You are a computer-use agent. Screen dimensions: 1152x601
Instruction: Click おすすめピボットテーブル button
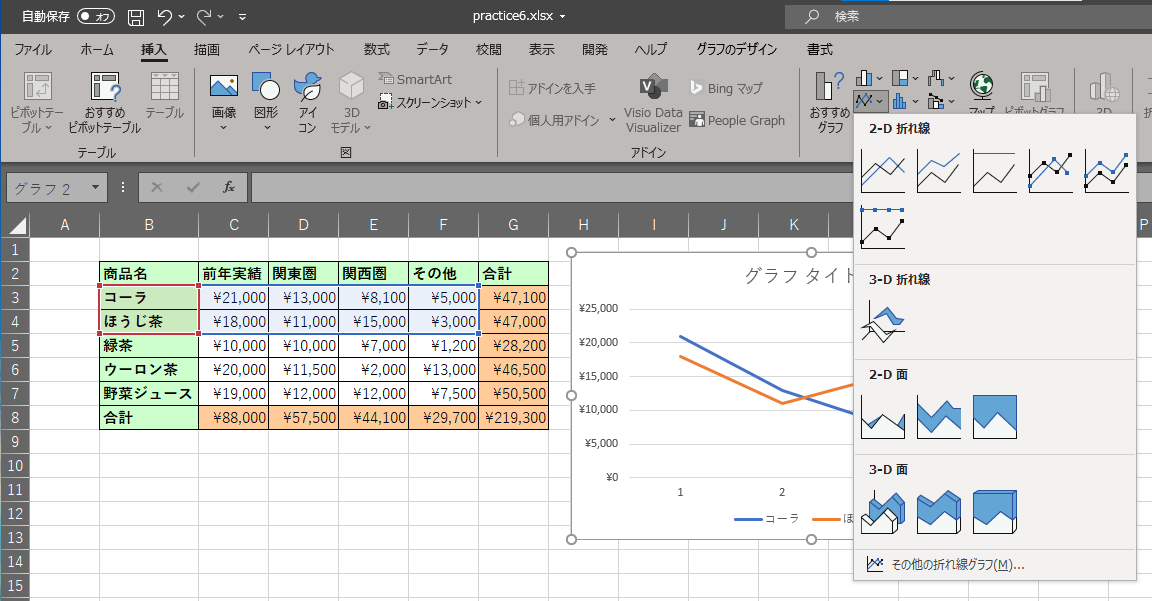[x=105, y=103]
